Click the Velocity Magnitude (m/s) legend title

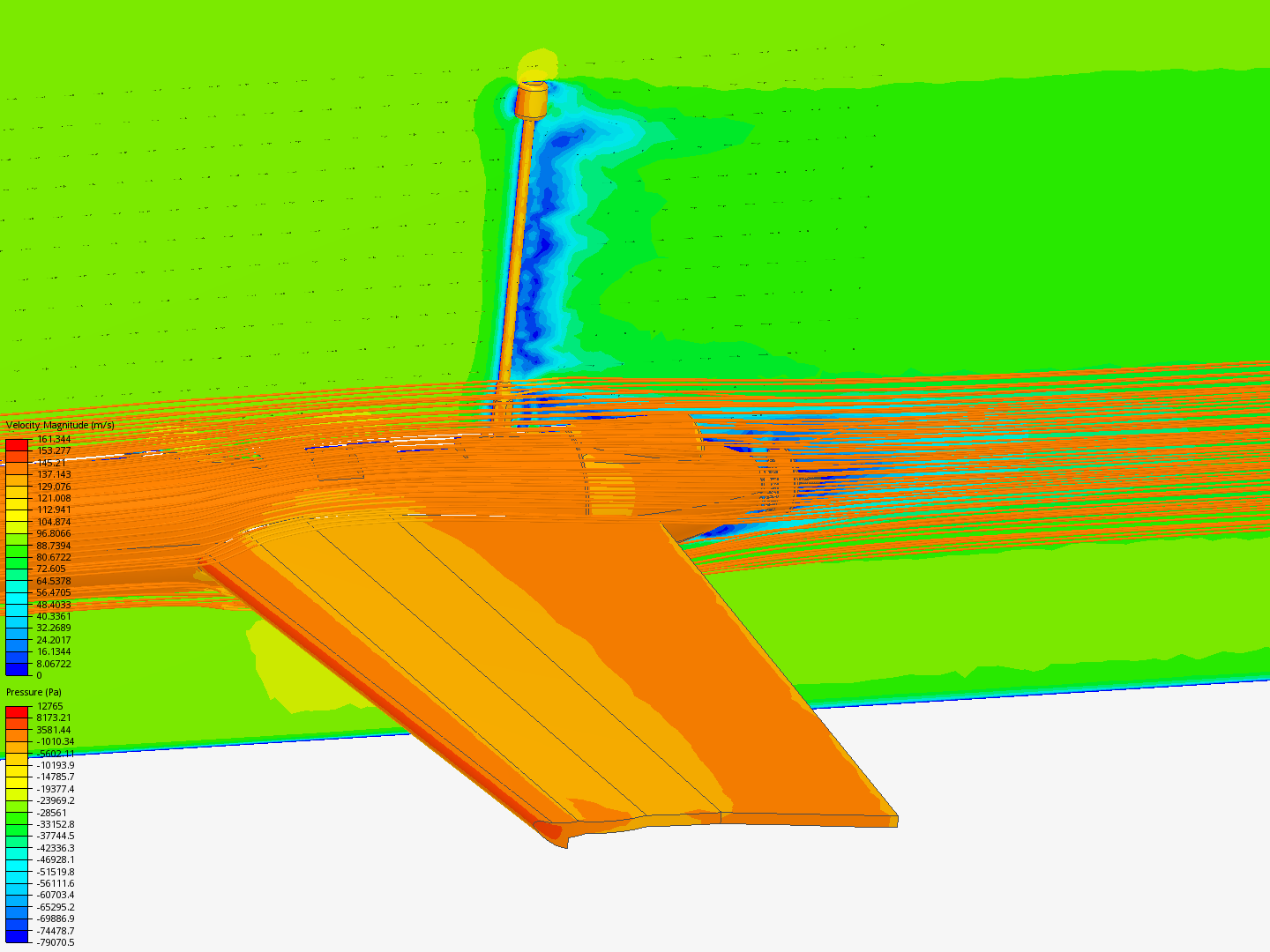(58, 427)
